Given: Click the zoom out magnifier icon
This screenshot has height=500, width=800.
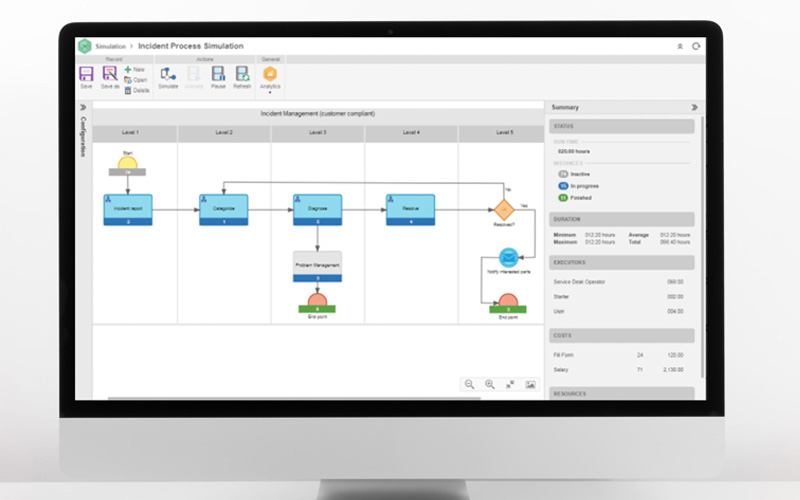Looking at the screenshot, I should coord(469,384).
